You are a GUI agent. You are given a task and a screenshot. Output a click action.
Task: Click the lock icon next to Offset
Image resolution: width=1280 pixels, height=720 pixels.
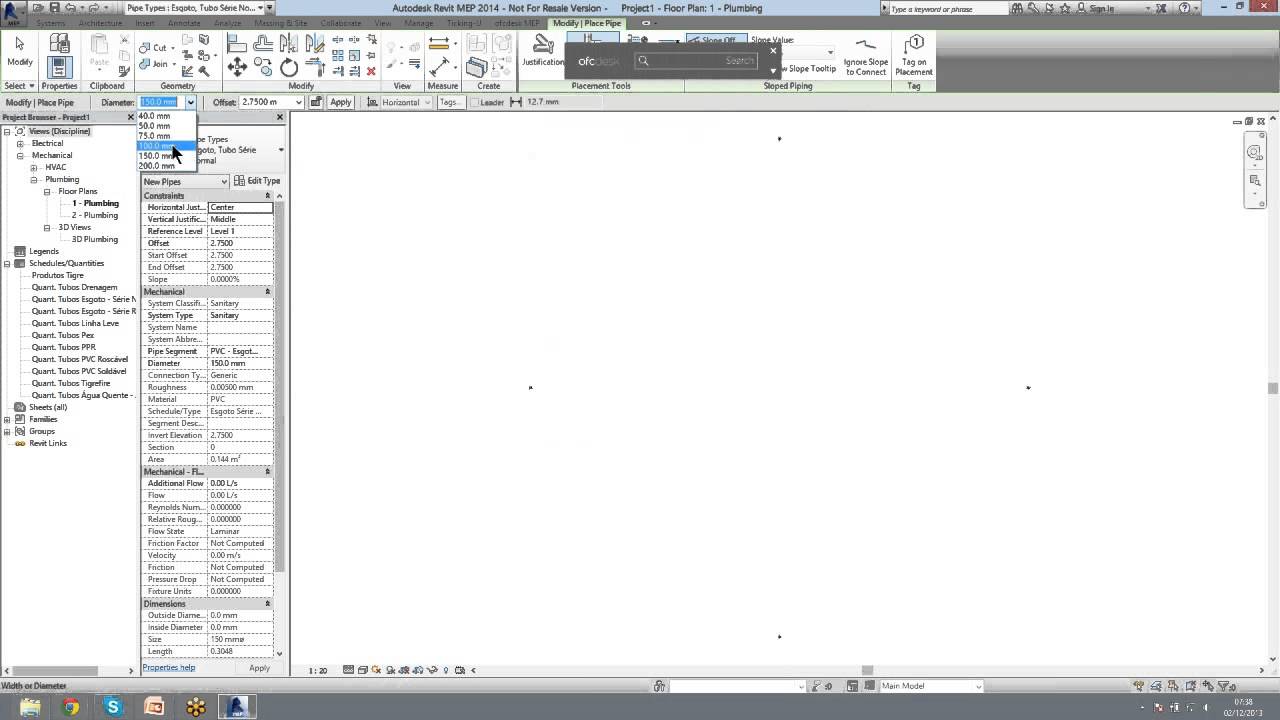tap(316, 102)
